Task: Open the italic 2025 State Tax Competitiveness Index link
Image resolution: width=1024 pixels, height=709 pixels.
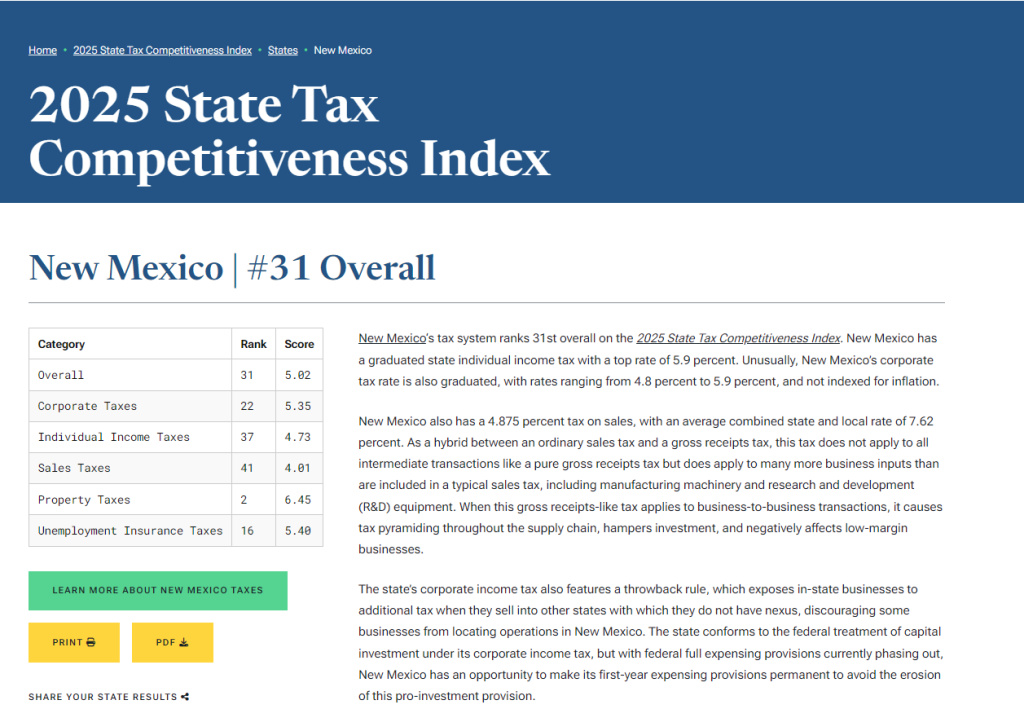Action: point(738,338)
